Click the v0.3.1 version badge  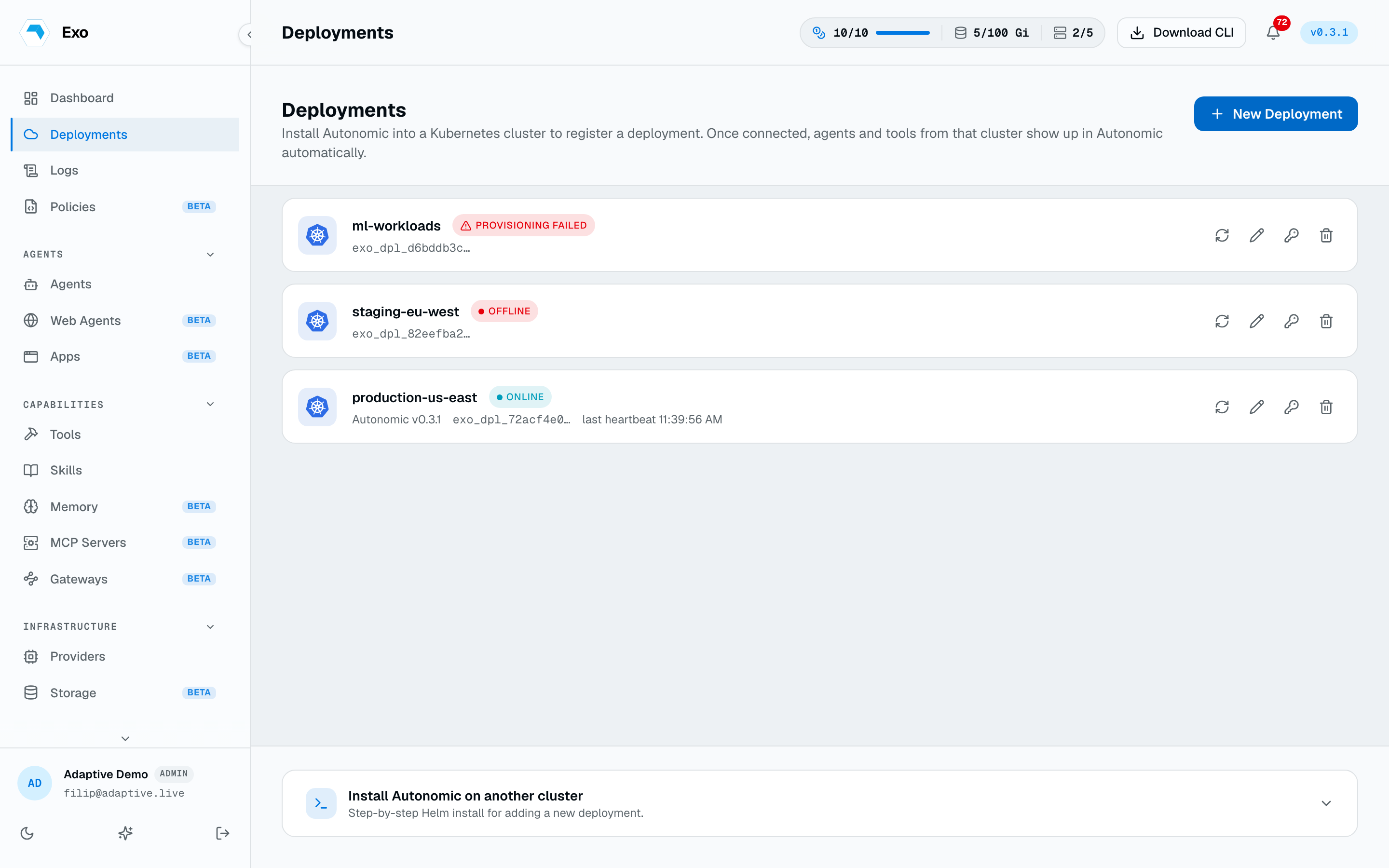(x=1329, y=33)
